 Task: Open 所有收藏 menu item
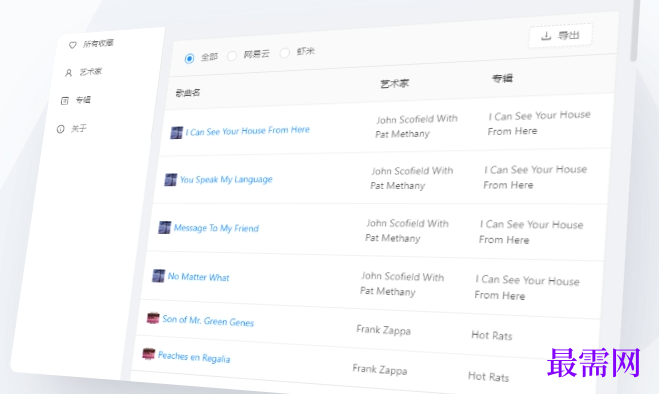[91, 44]
